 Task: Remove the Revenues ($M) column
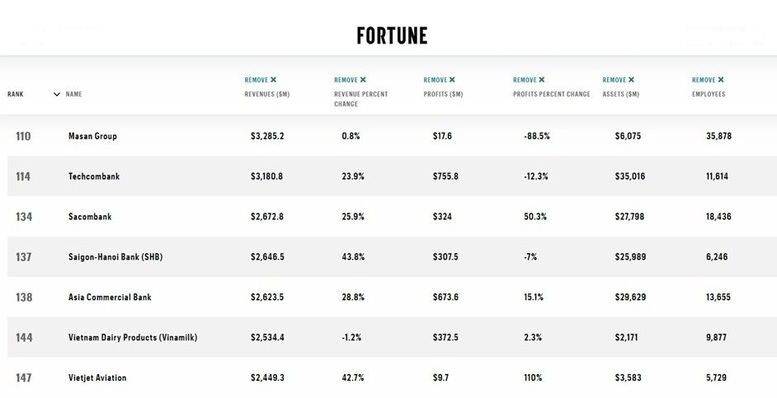pyautogui.click(x=260, y=80)
